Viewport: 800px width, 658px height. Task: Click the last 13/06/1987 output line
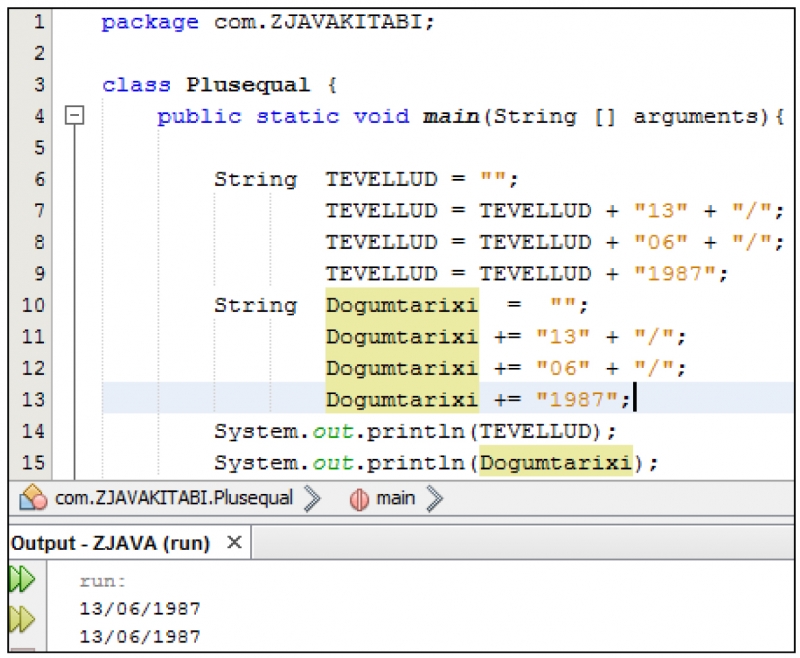(140, 635)
